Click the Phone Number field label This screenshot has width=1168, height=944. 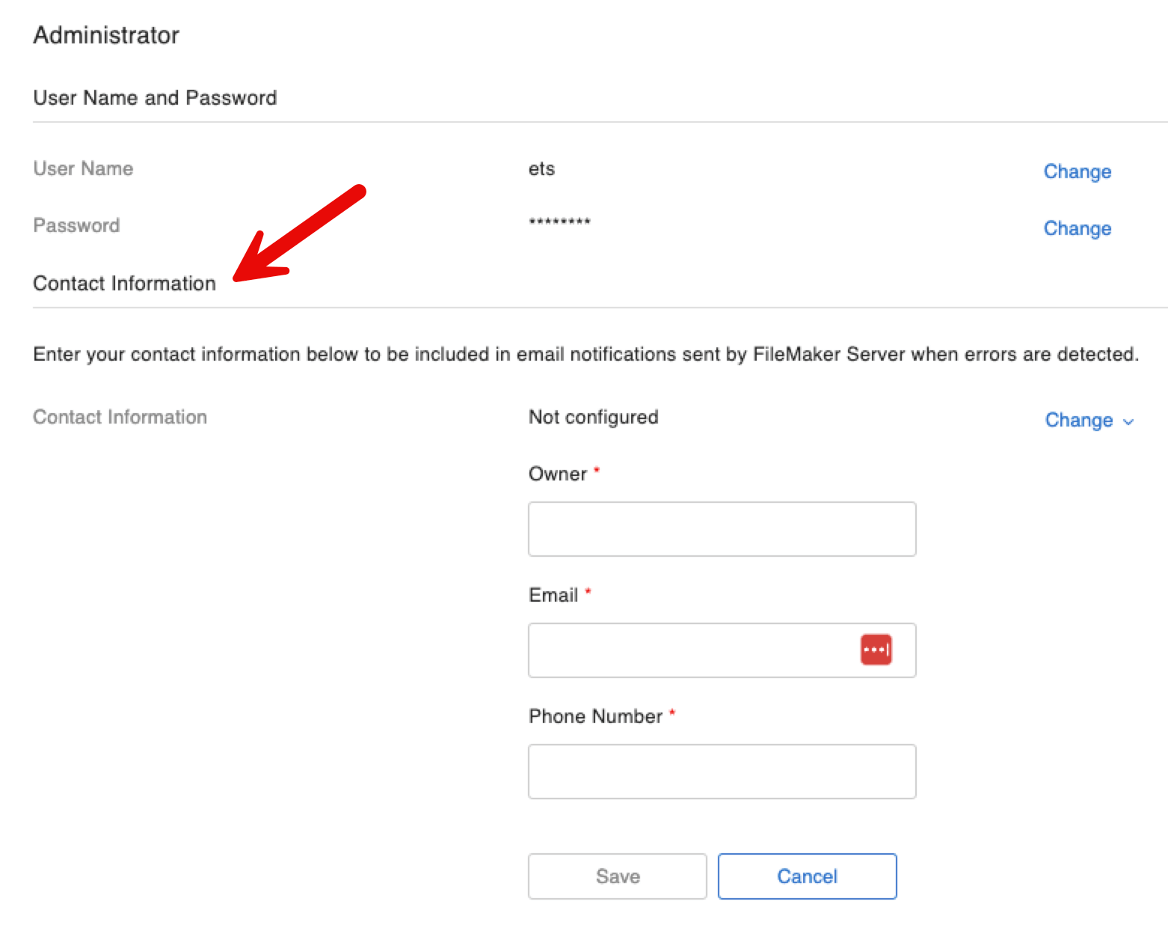(x=595, y=717)
